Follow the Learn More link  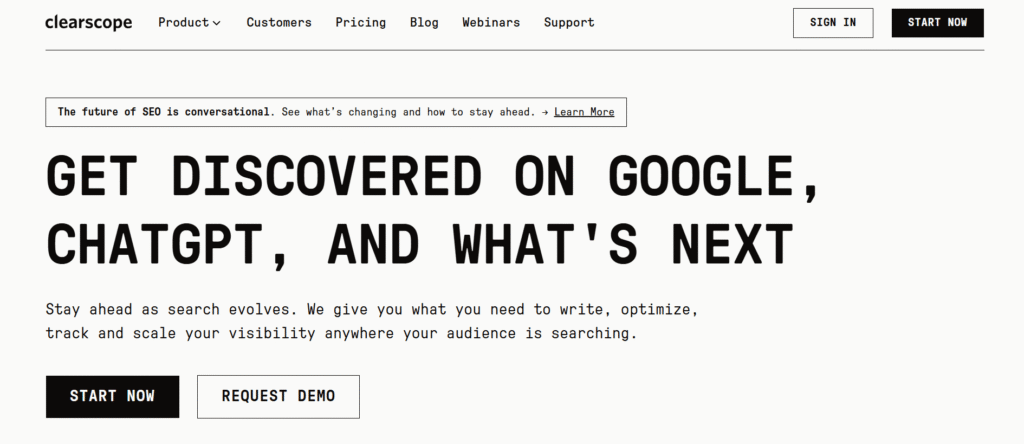584,112
